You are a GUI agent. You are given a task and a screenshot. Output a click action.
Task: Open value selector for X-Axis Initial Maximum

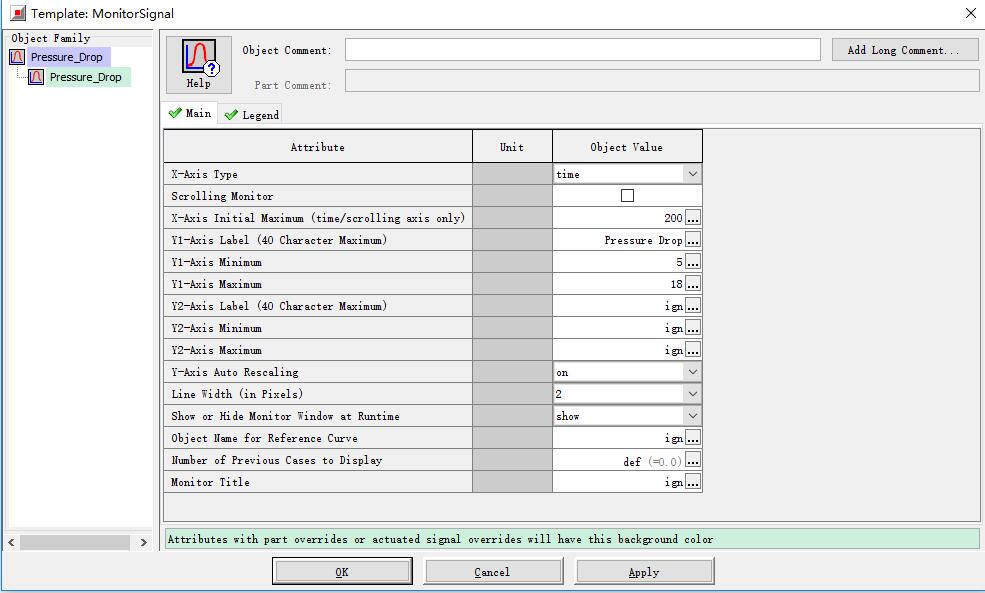pos(693,218)
